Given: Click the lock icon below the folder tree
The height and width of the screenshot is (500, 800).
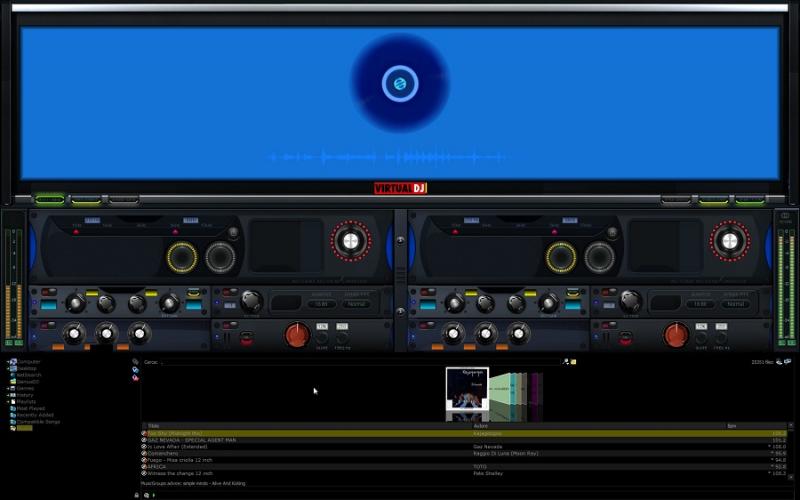Looking at the screenshot, I should click(136, 495).
